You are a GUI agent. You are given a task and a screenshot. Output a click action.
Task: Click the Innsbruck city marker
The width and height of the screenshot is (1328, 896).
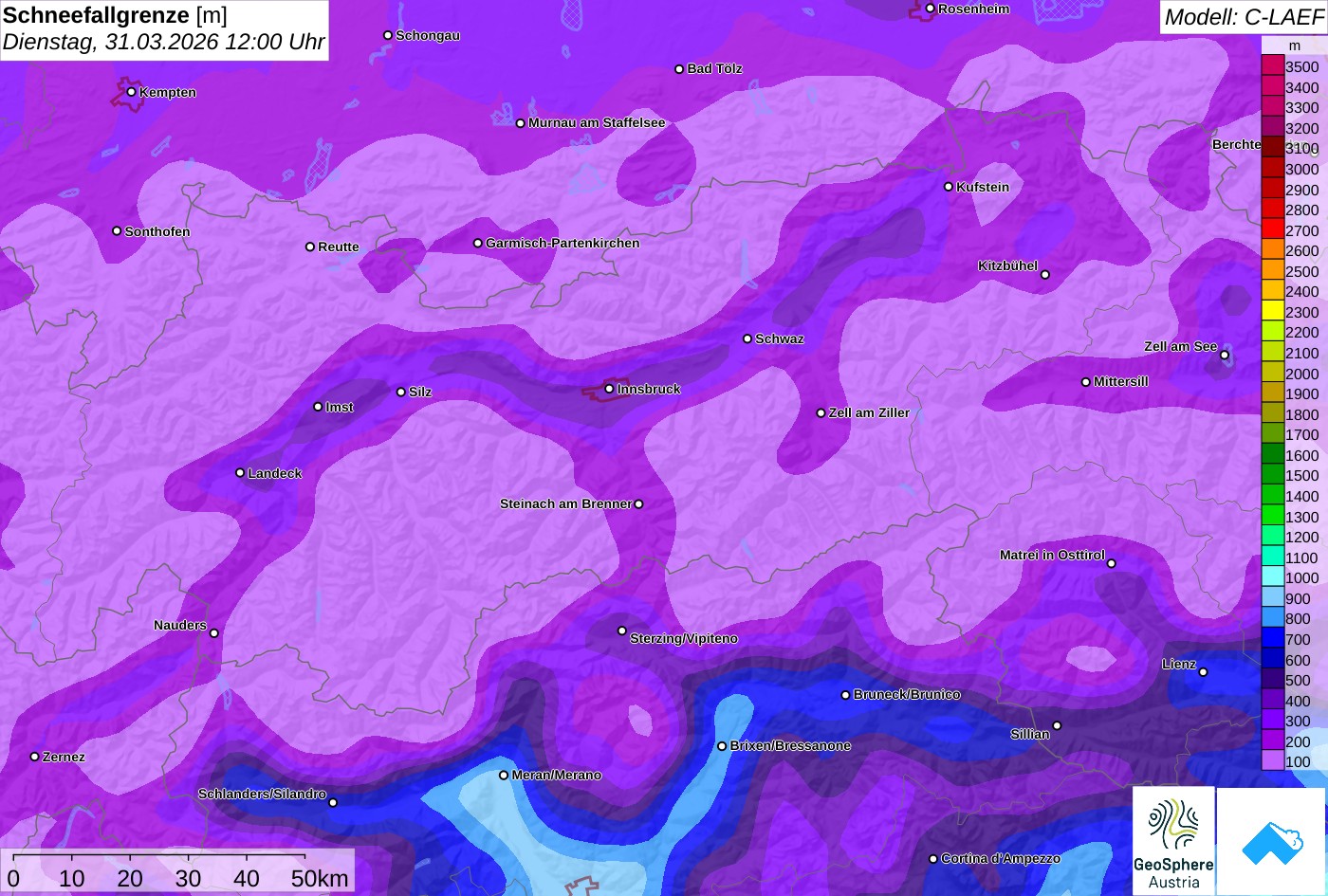coord(609,389)
